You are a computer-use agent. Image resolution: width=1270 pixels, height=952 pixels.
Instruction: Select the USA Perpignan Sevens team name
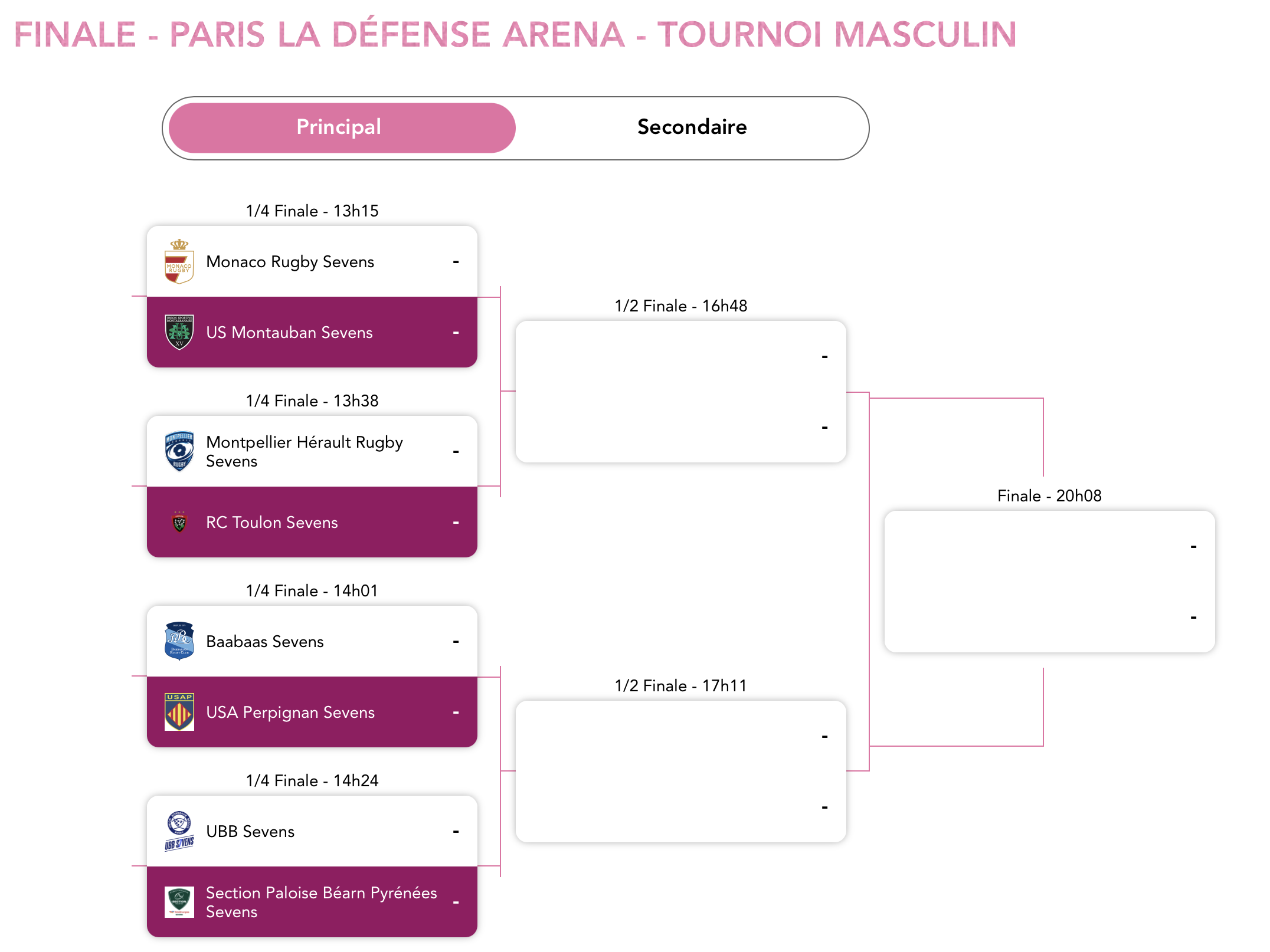[290, 713]
